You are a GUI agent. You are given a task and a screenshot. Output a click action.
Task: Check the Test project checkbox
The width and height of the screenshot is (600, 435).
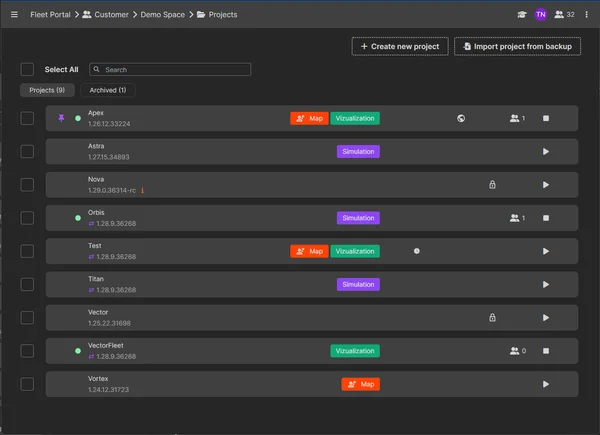click(27, 251)
